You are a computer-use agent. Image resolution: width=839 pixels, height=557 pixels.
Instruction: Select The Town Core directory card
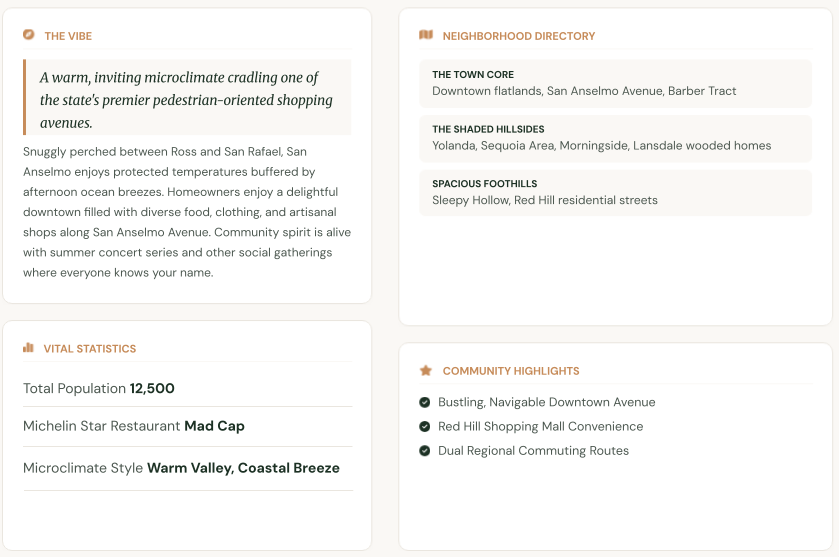point(615,83)
